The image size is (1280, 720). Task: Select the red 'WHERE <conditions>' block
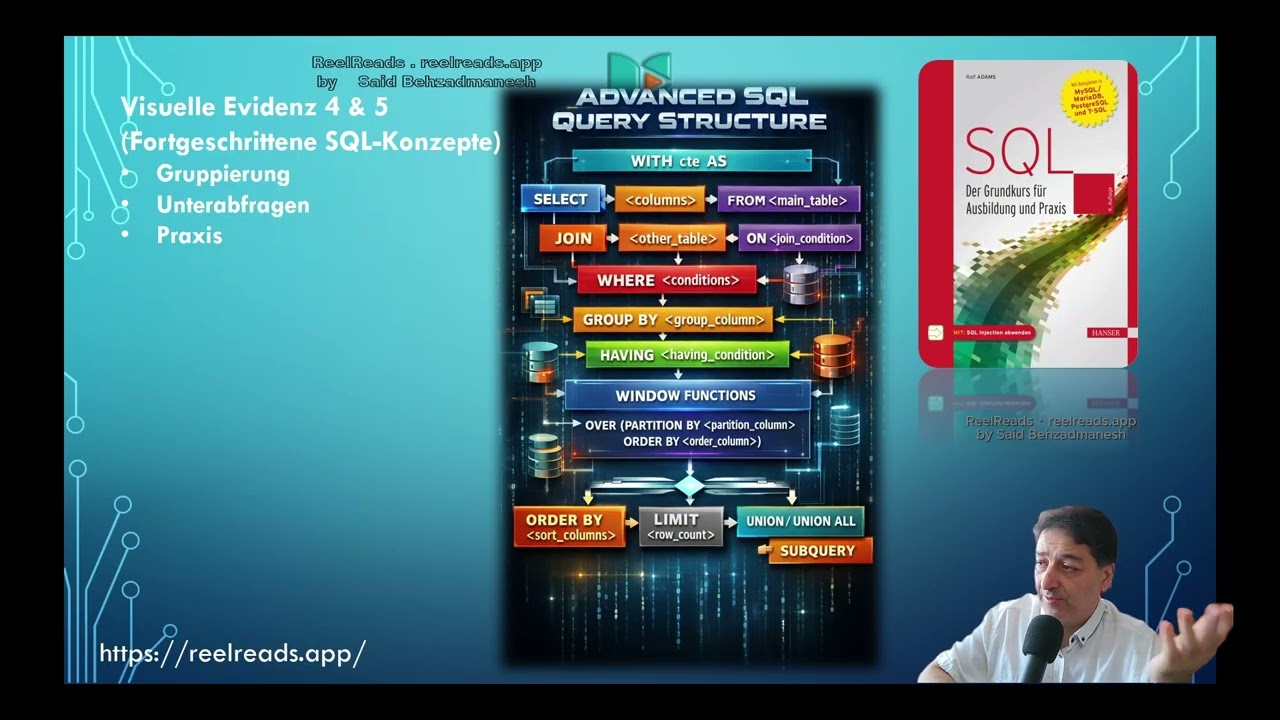pos(667,280)
